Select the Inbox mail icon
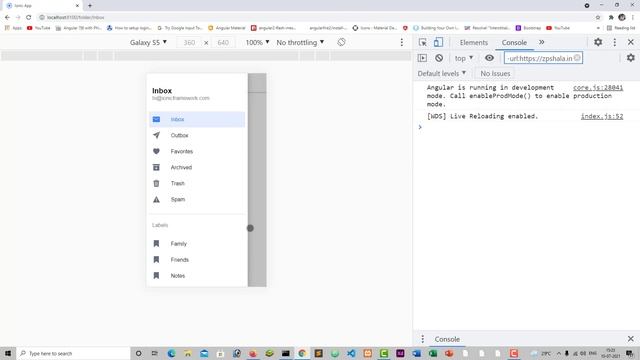 tap(156, 119)
